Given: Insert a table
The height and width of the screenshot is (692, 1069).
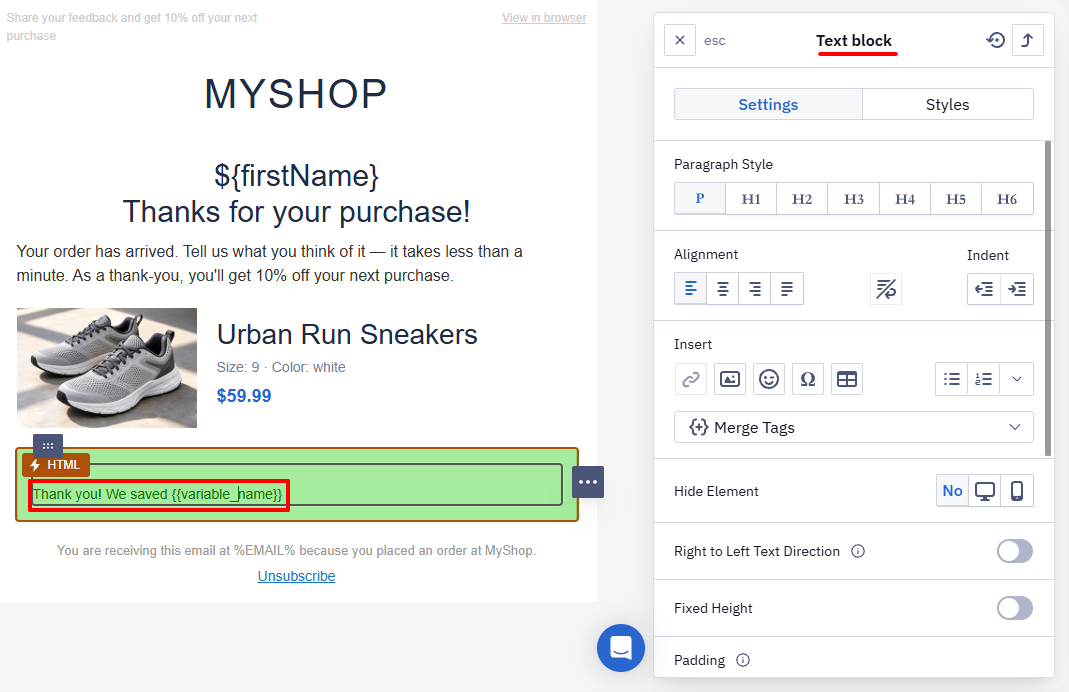Looking at the screenshot, I should [x=847, y=378].
